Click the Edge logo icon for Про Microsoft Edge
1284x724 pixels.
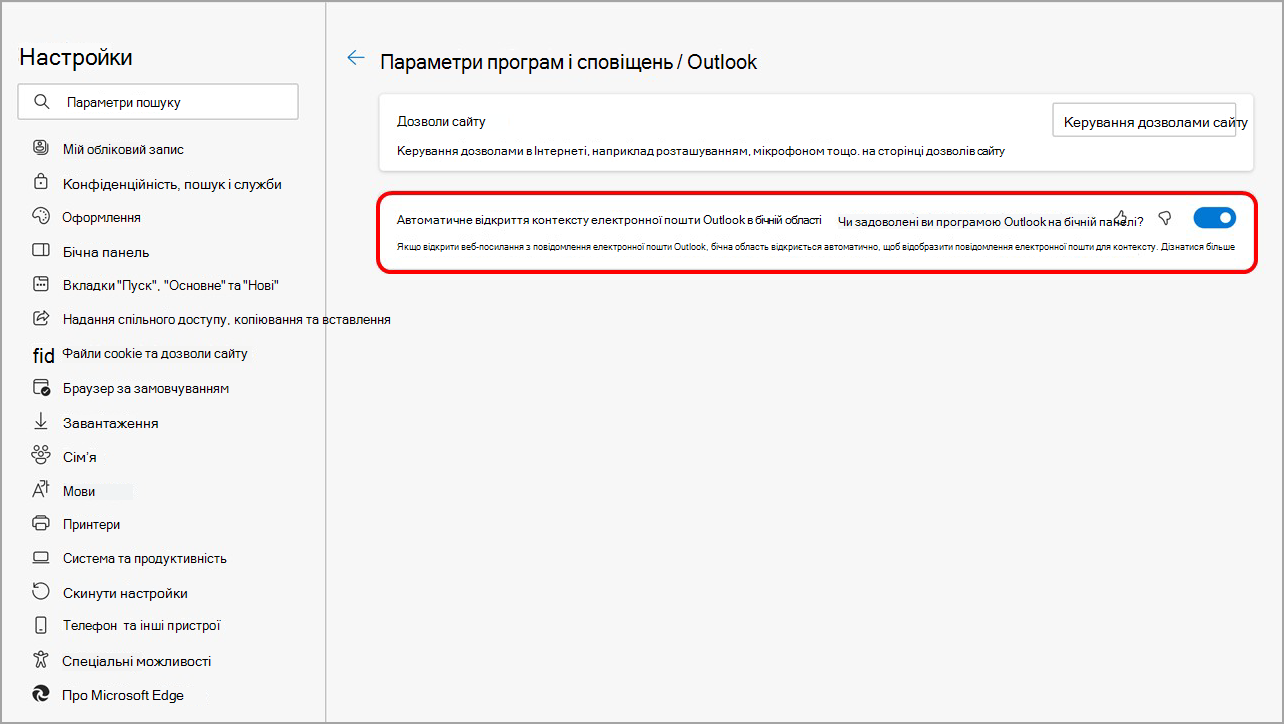tap(41, 694)
